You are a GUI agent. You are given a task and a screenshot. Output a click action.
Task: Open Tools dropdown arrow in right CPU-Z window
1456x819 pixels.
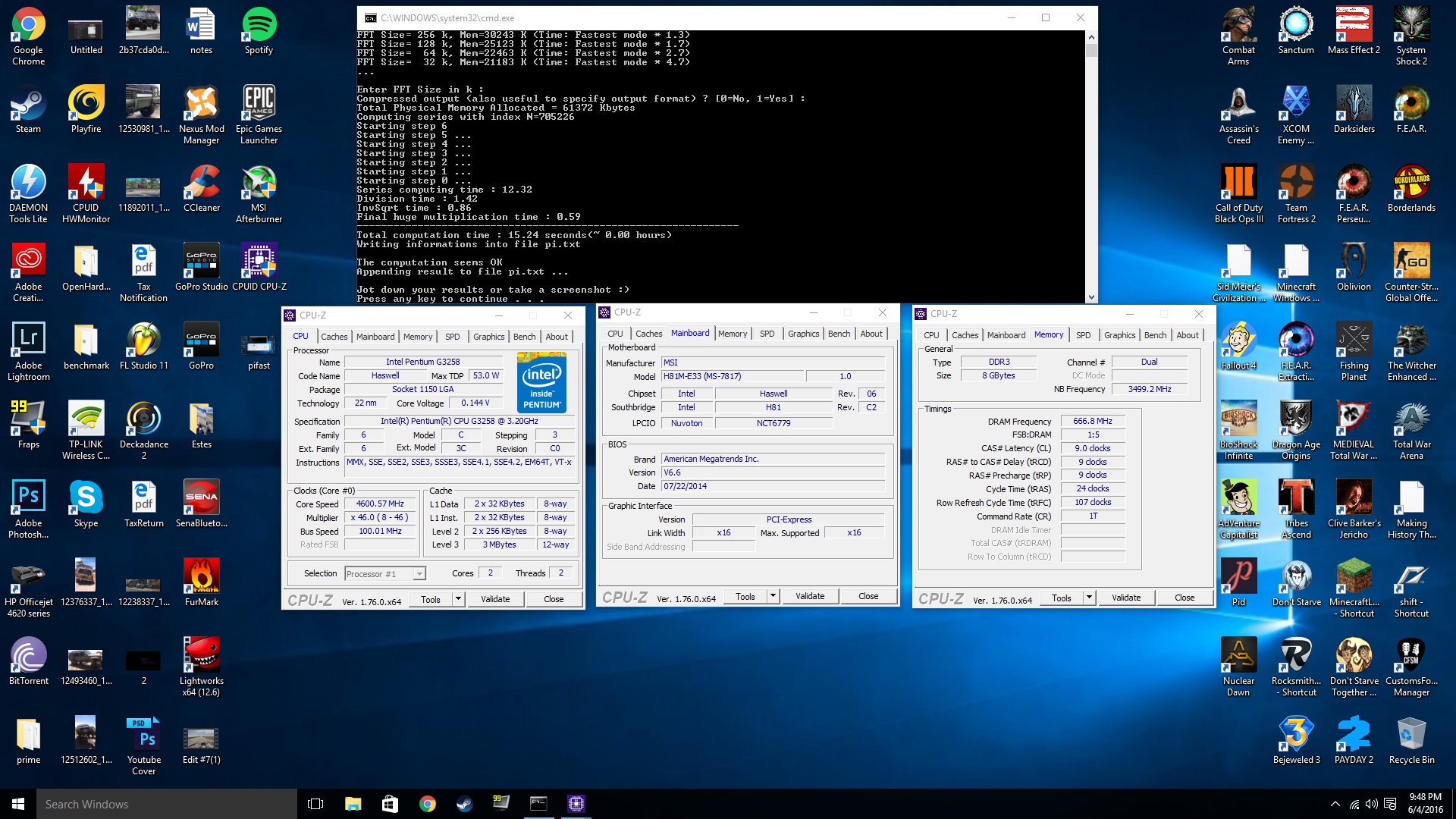pyautogui.click(x=1089, y=598)
